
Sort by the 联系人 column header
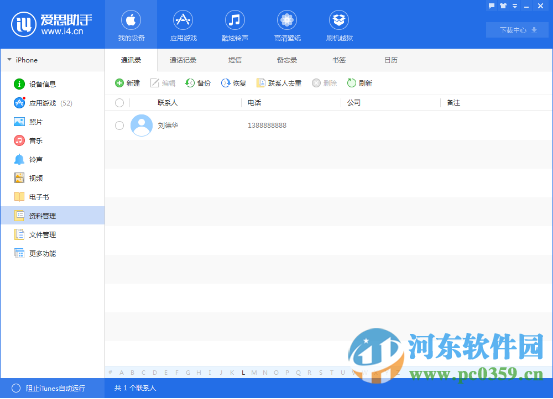click(x=167, y=103)
